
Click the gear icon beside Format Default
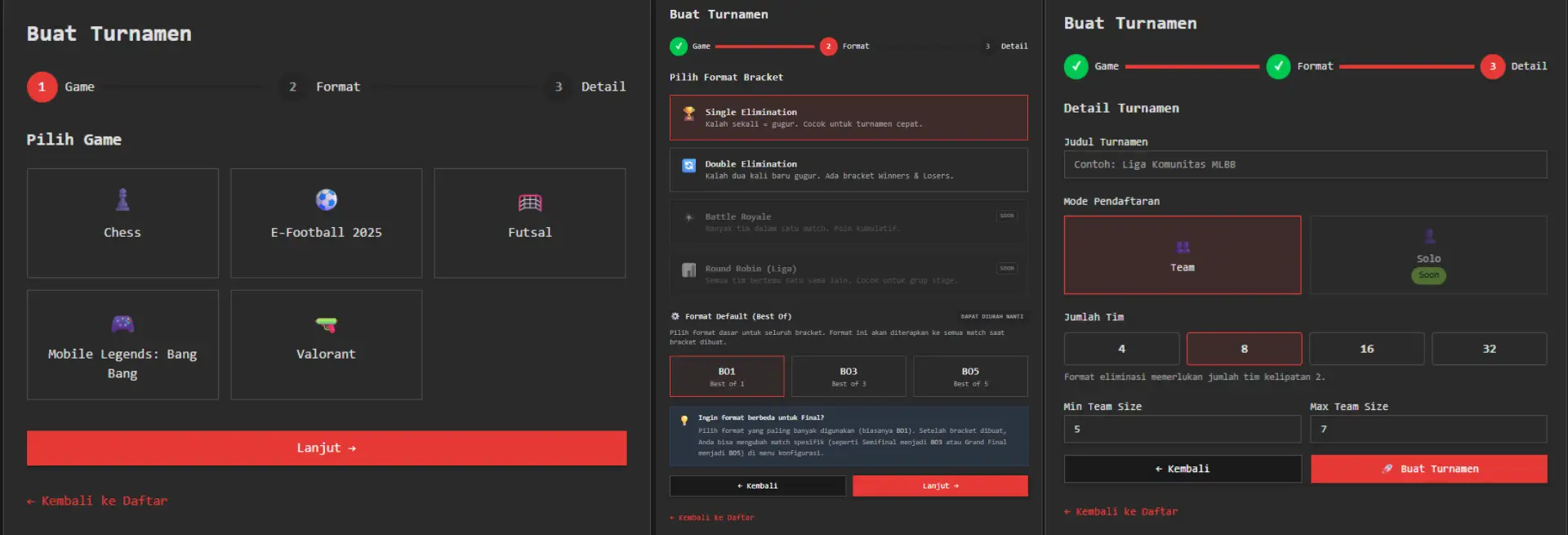[x=675, y=316]
